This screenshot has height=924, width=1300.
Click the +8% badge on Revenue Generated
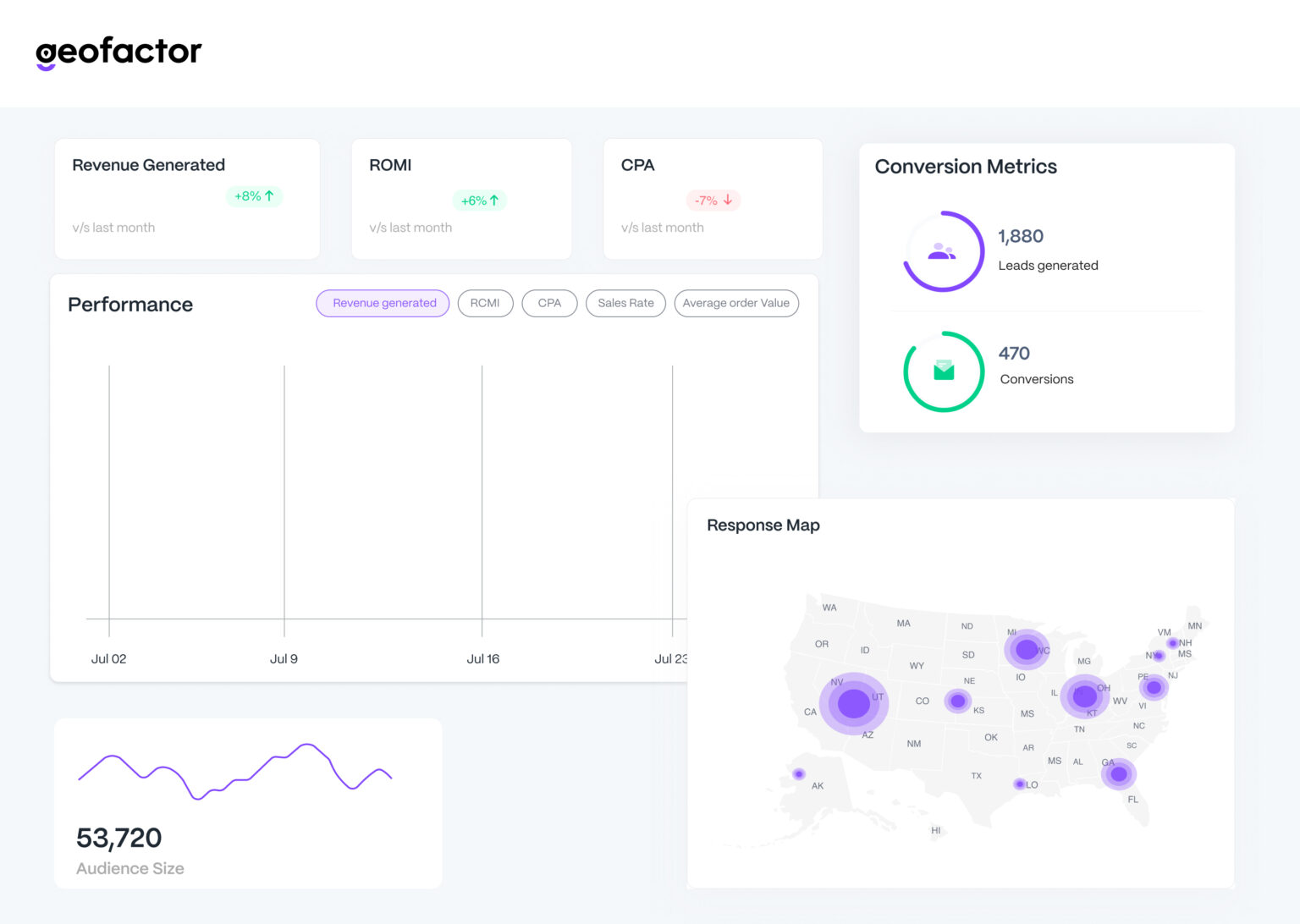point(254,195)
